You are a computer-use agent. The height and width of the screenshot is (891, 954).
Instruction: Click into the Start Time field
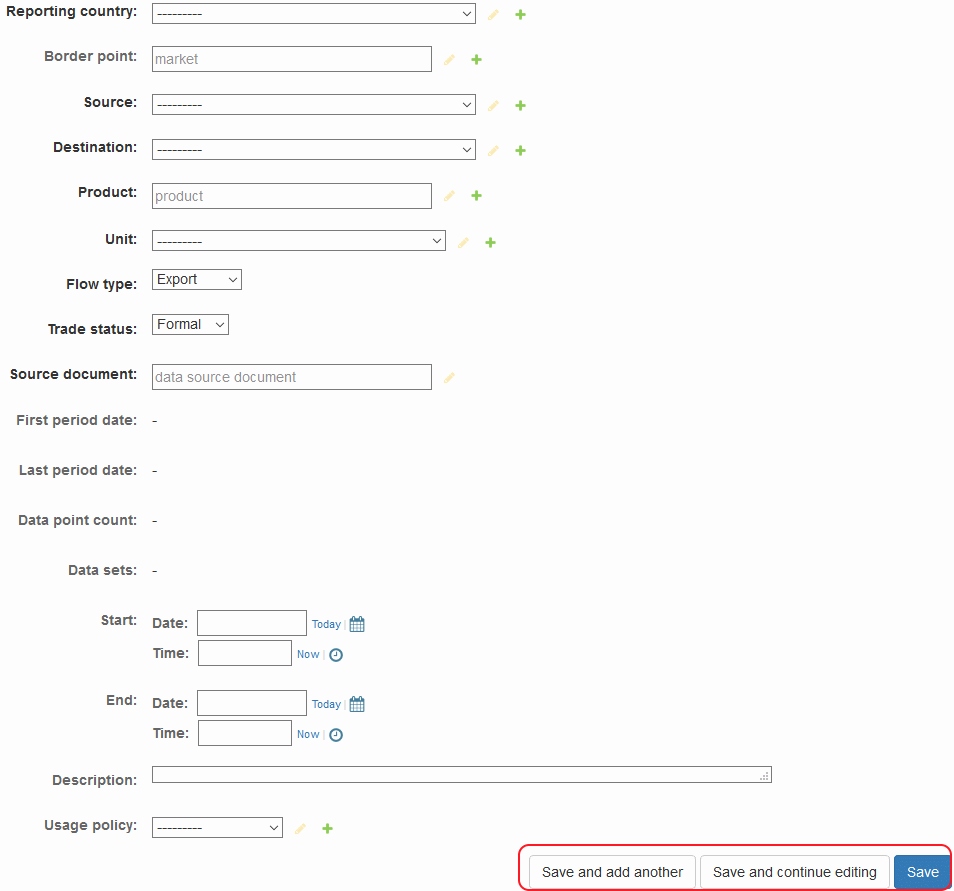coord(245,653)
